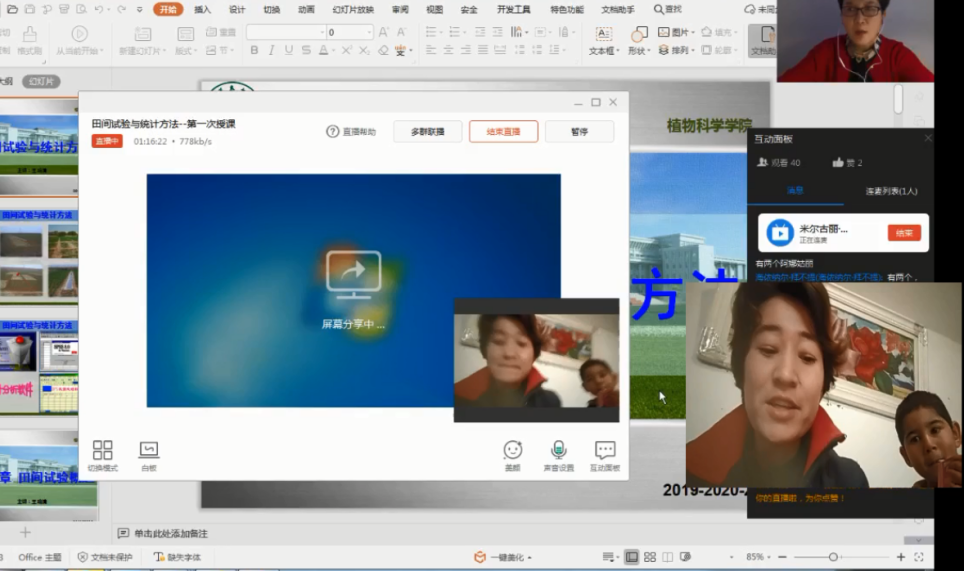Click the 一键美化 beautify icon
The image size is (964, 571).
tap(480, 557)
